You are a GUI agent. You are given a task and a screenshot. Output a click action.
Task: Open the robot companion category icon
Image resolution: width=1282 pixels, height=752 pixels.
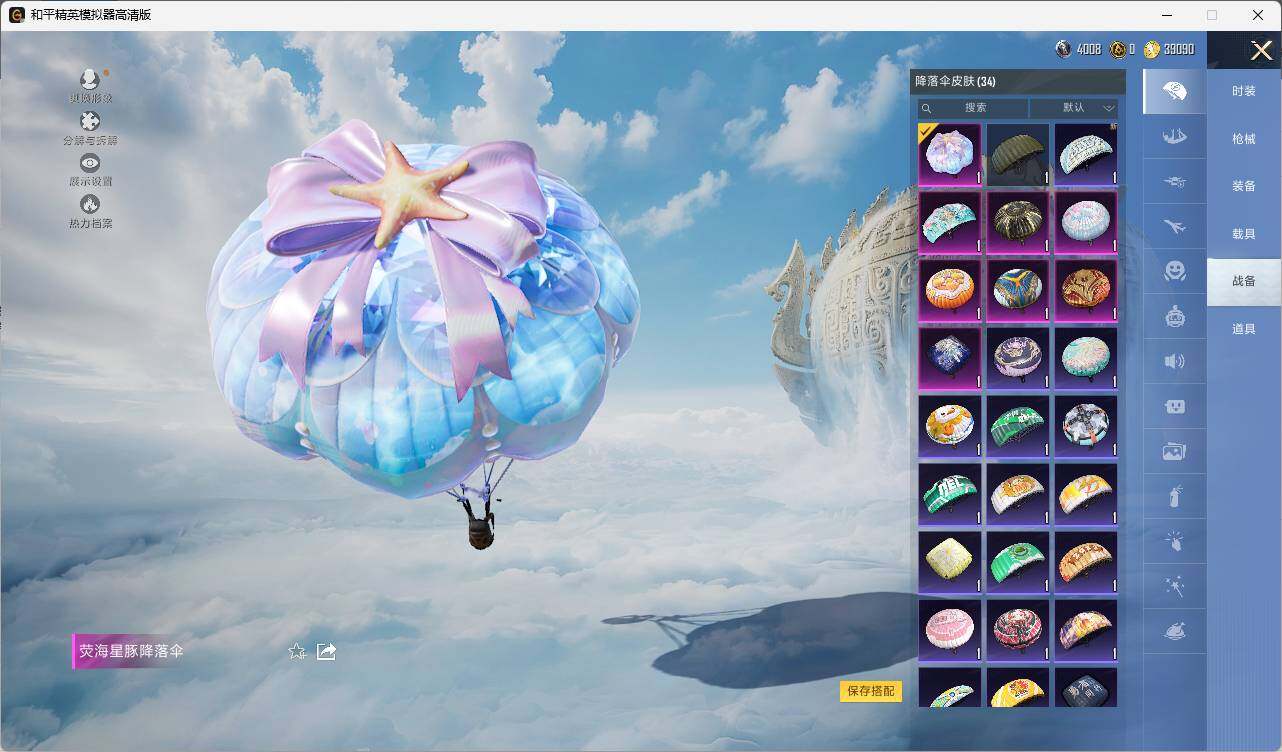click(x=1174, y=317)
